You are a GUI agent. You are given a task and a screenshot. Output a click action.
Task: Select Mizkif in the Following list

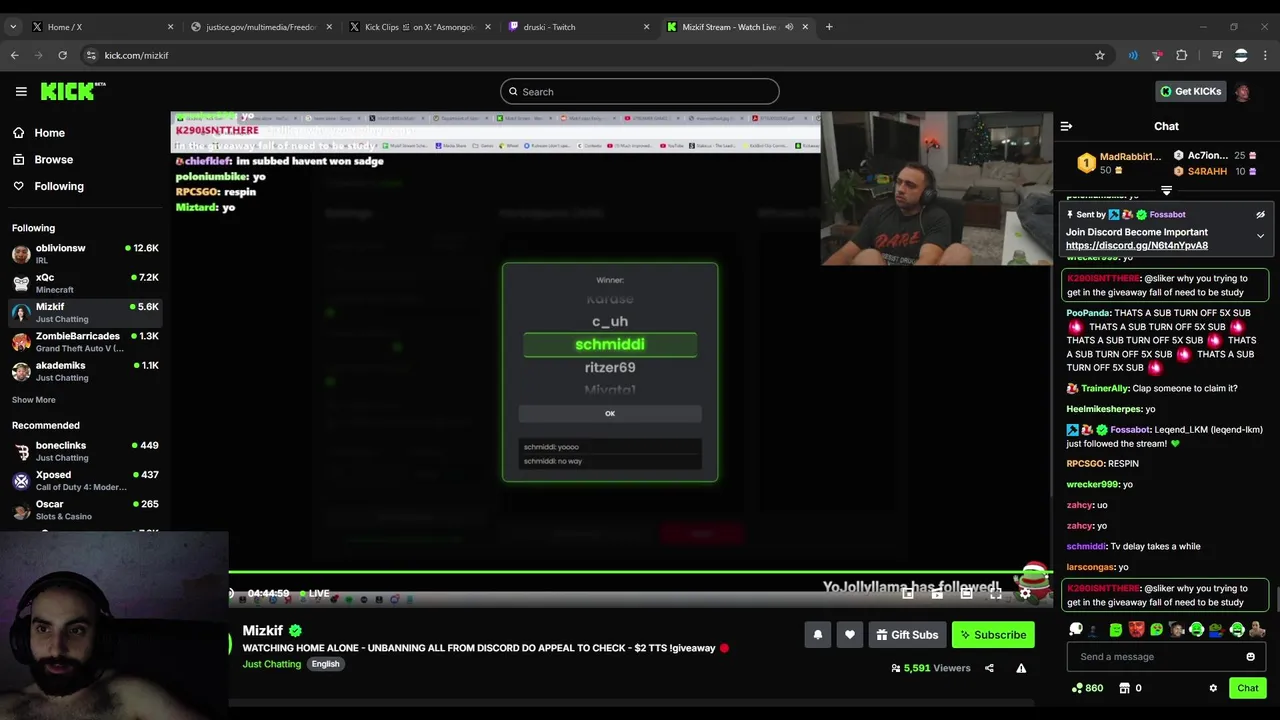pyautogui.click(x=85, y=312)
